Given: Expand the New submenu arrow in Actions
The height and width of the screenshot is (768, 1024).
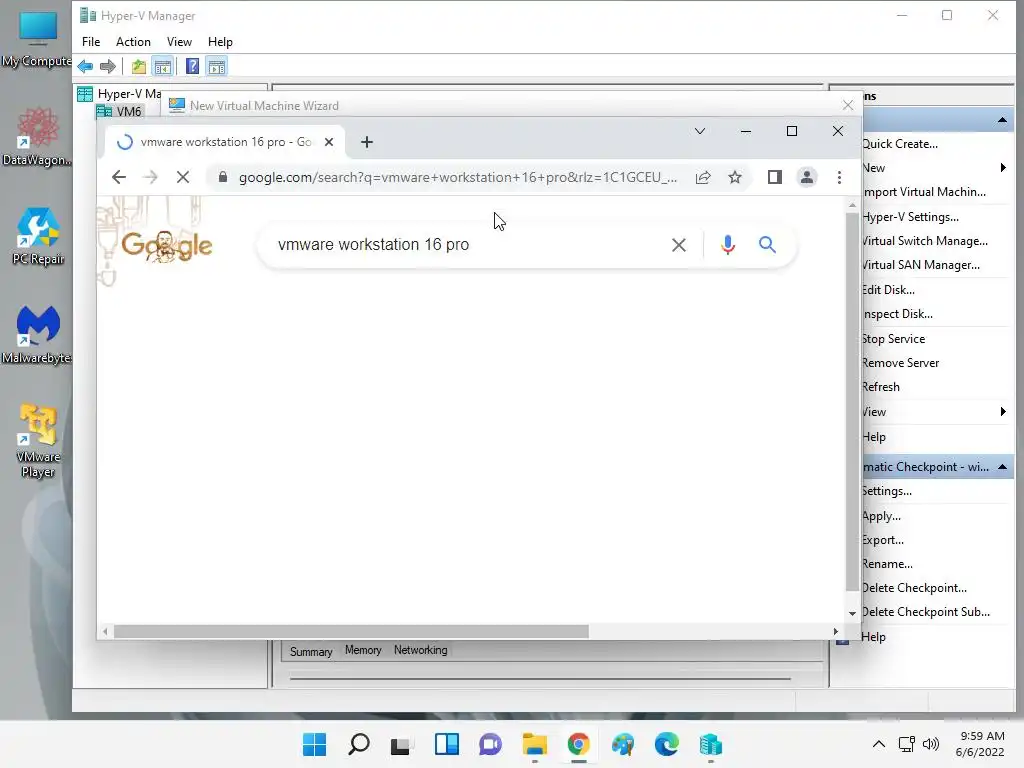Looking at the screenshot, I should tap(1002, 168).
